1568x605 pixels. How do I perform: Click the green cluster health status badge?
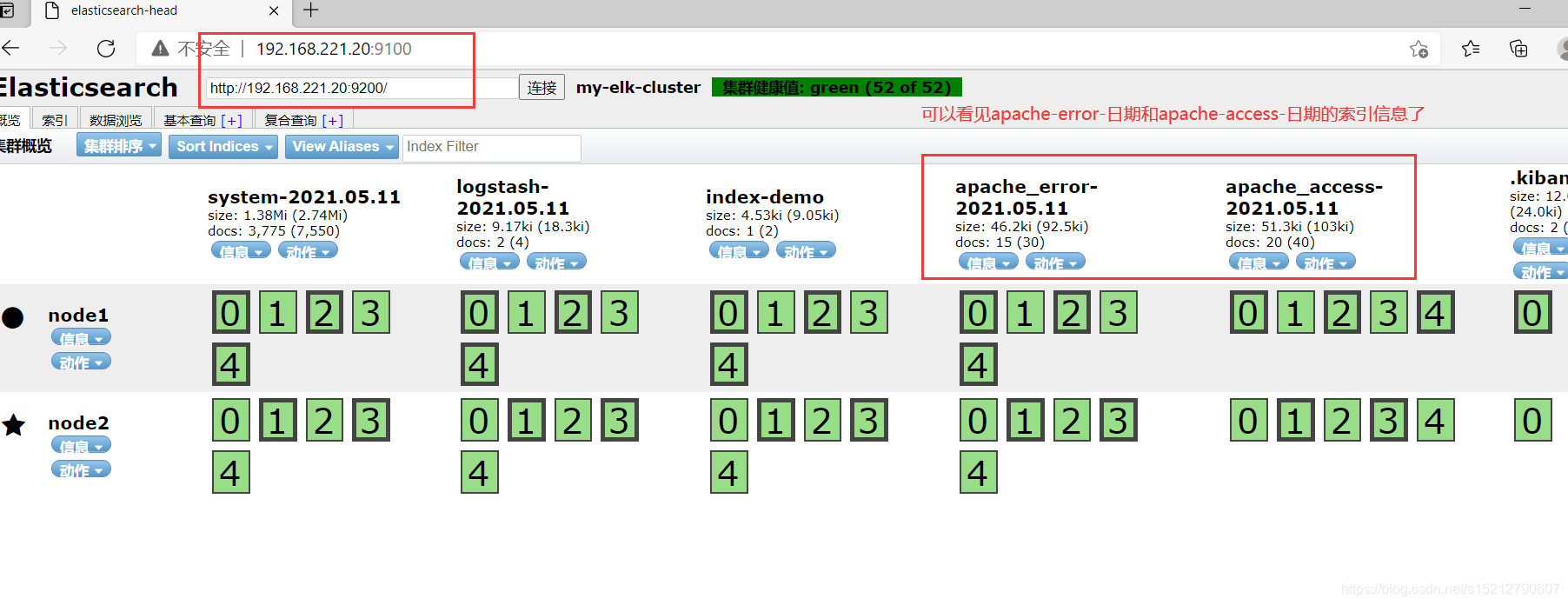click(836, 88)
